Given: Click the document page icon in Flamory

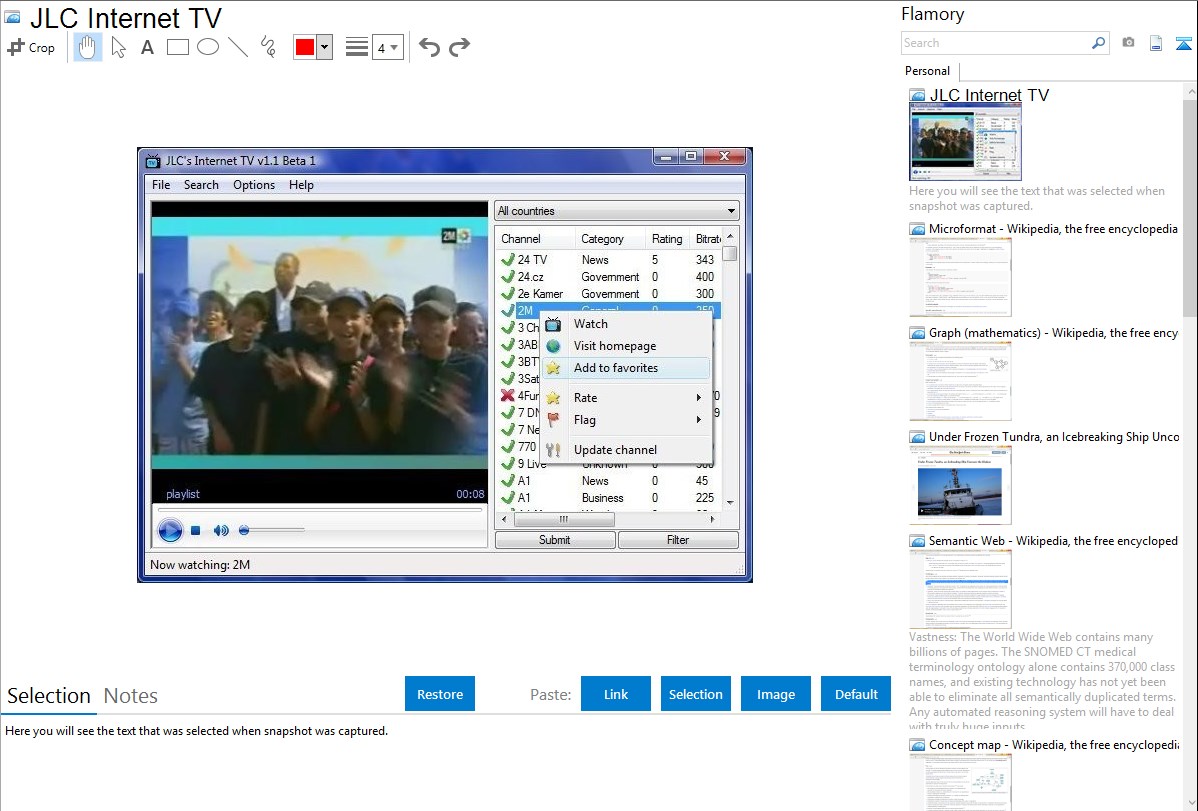Looking at the screenshot, I should point(1156,43).
